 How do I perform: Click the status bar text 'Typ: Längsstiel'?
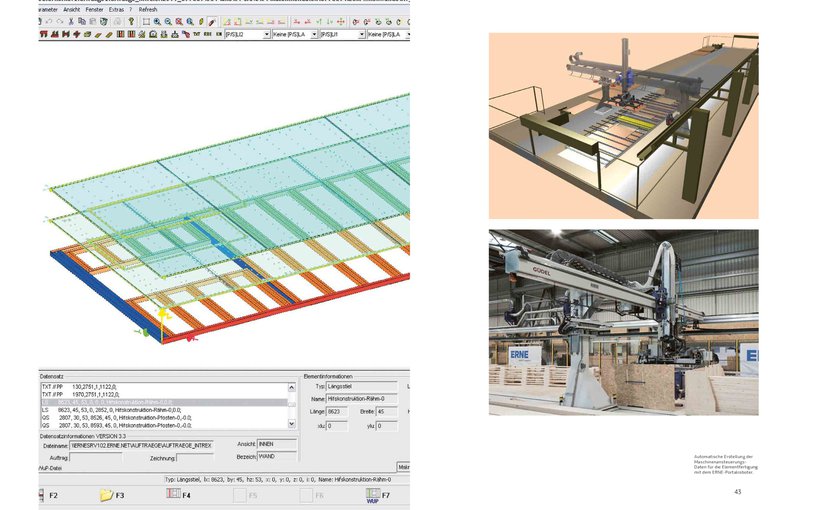(x=184, y=480)
